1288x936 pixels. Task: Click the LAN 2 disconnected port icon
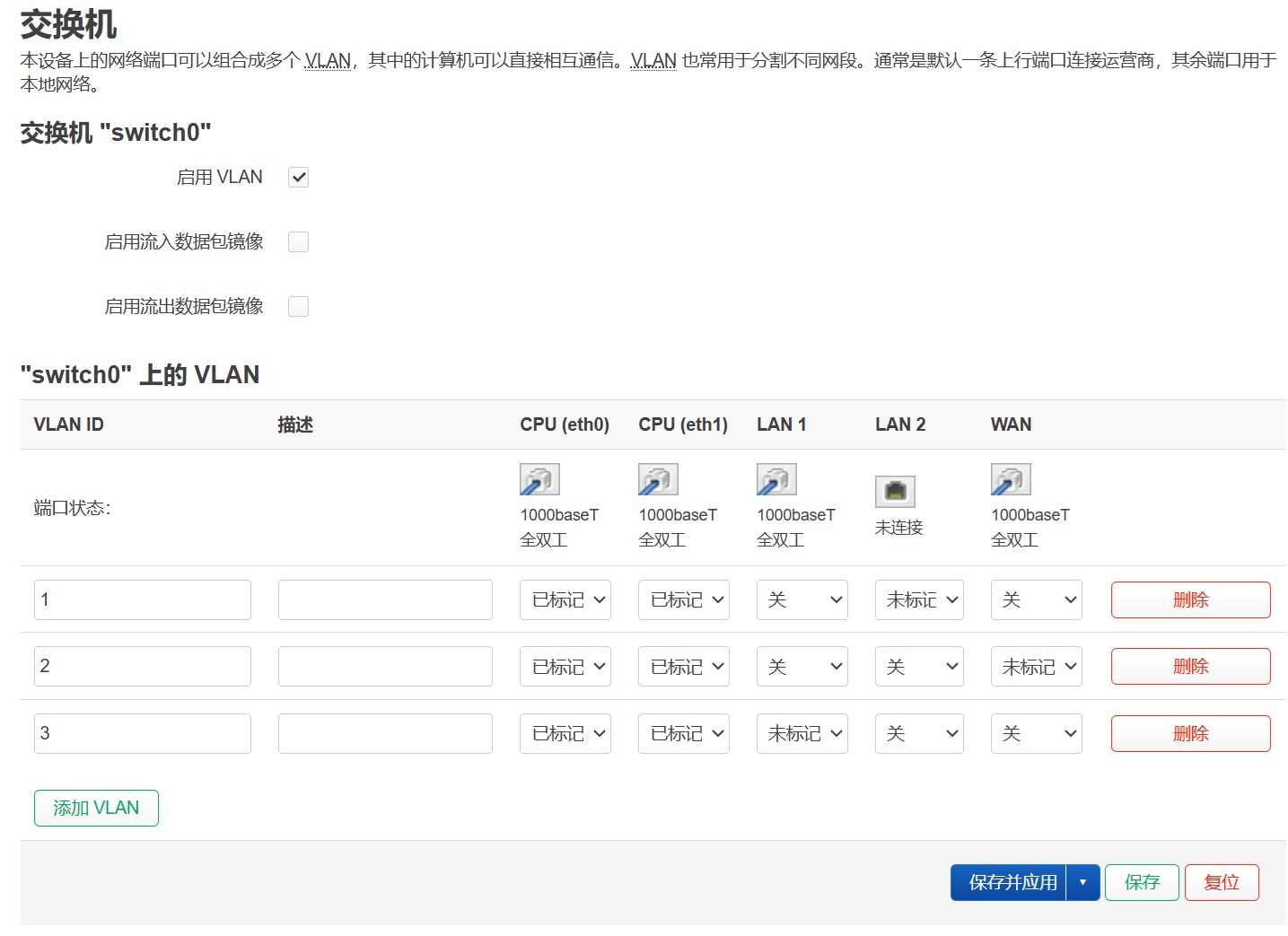pyautogui.click(x=895, y=492)
